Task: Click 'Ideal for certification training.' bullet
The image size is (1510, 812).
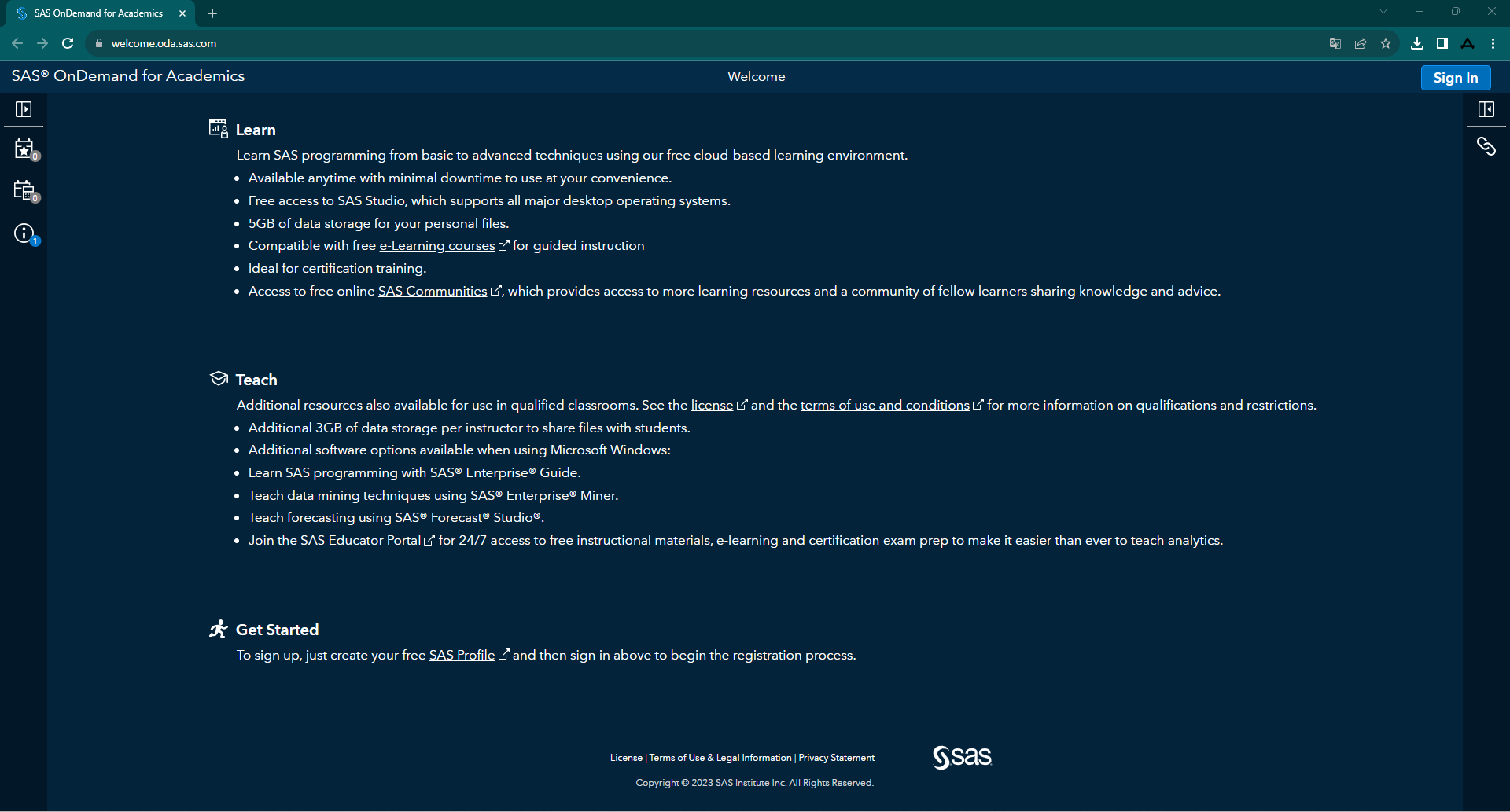Action: (337, 268)
